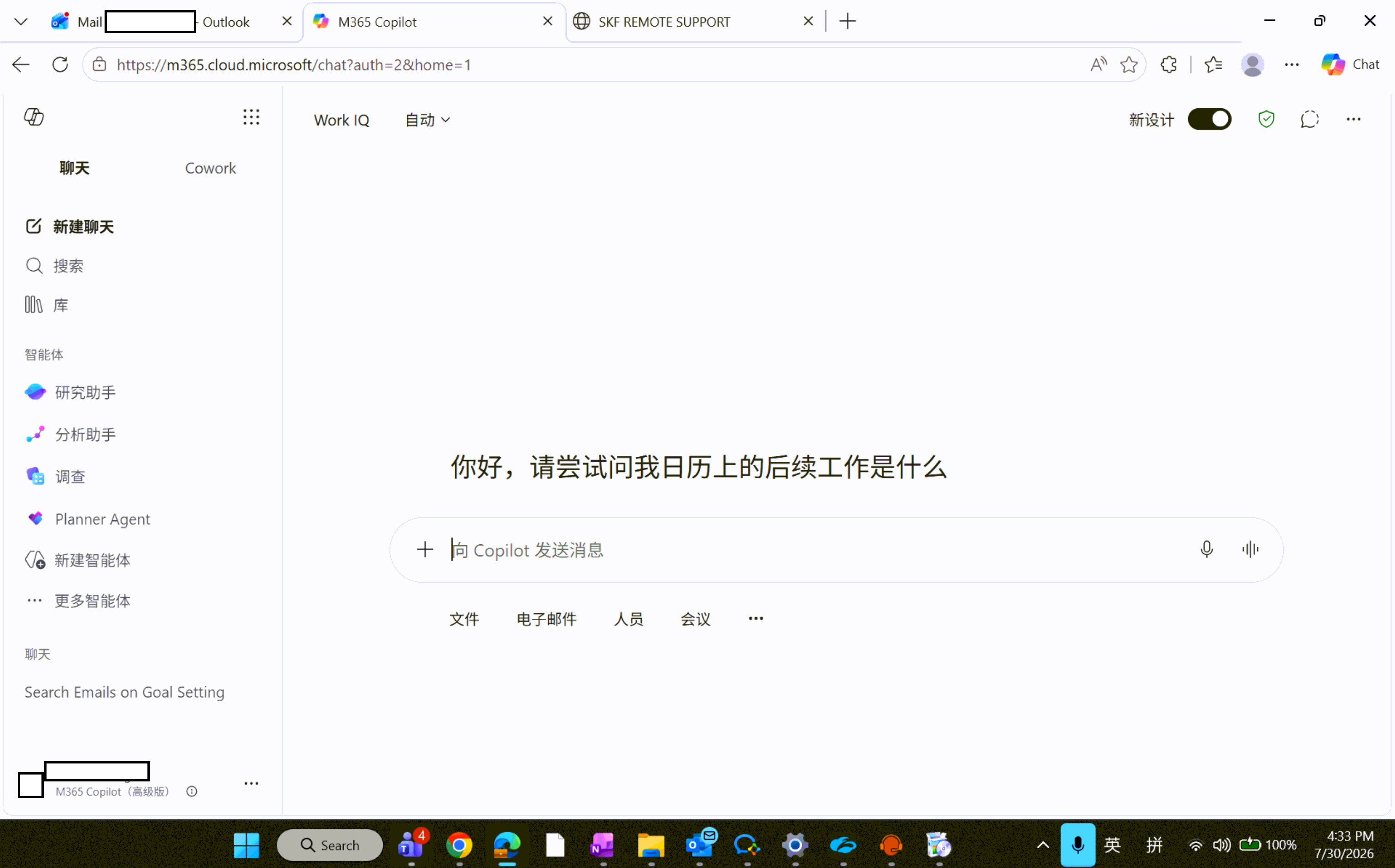Click the microphone dictation icon in message box
This screenshot has width=1395, height=868.
pyautogui.click(x=1206, y=550)
